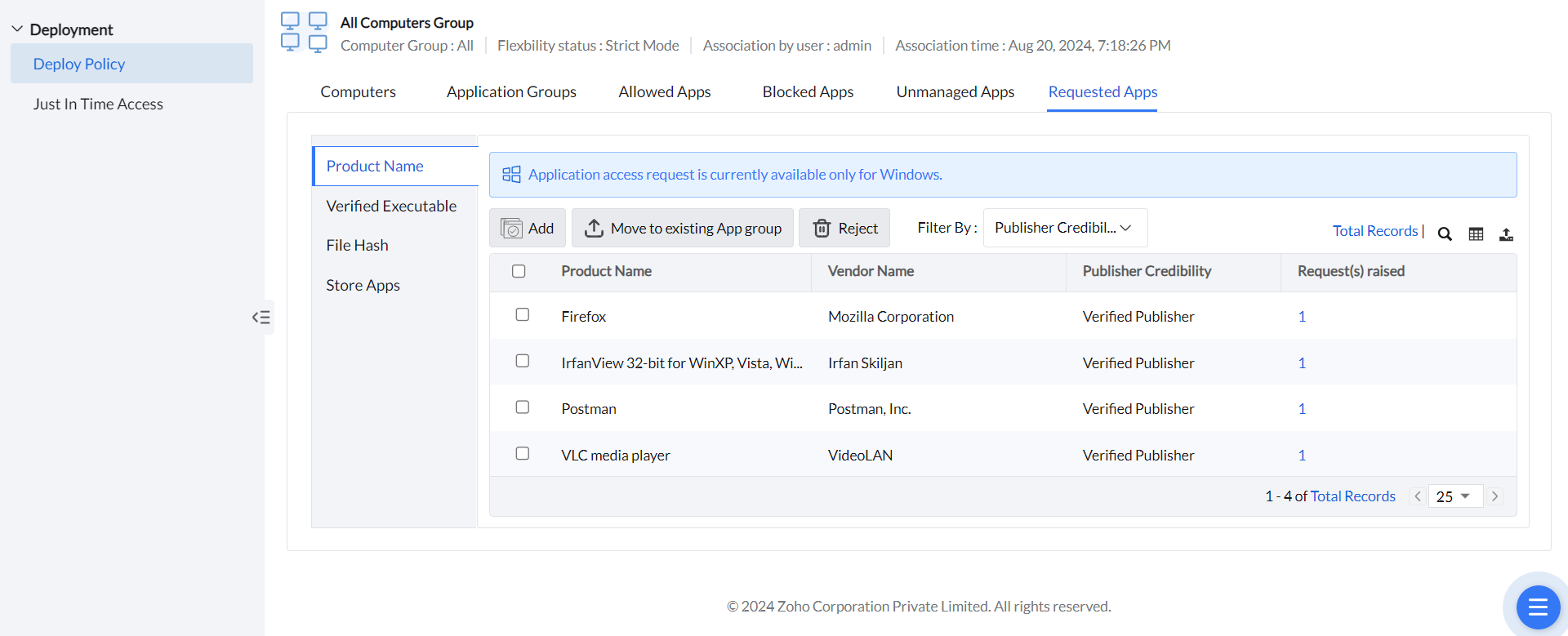Click the export upload icon
This screenshot has width=1568, height=636.
click(1506, 234)
